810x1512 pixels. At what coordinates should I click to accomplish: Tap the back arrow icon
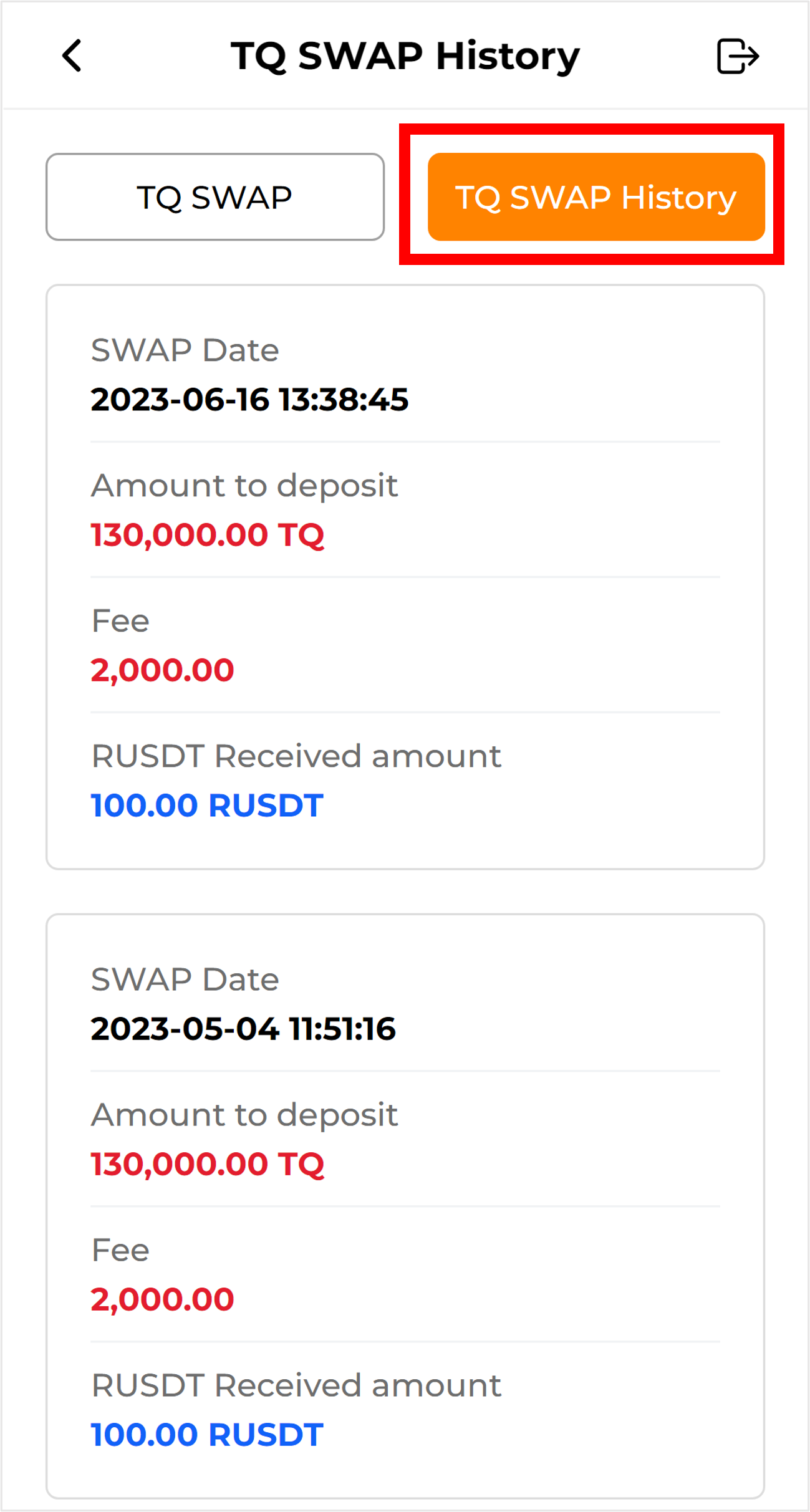(72, 56)
